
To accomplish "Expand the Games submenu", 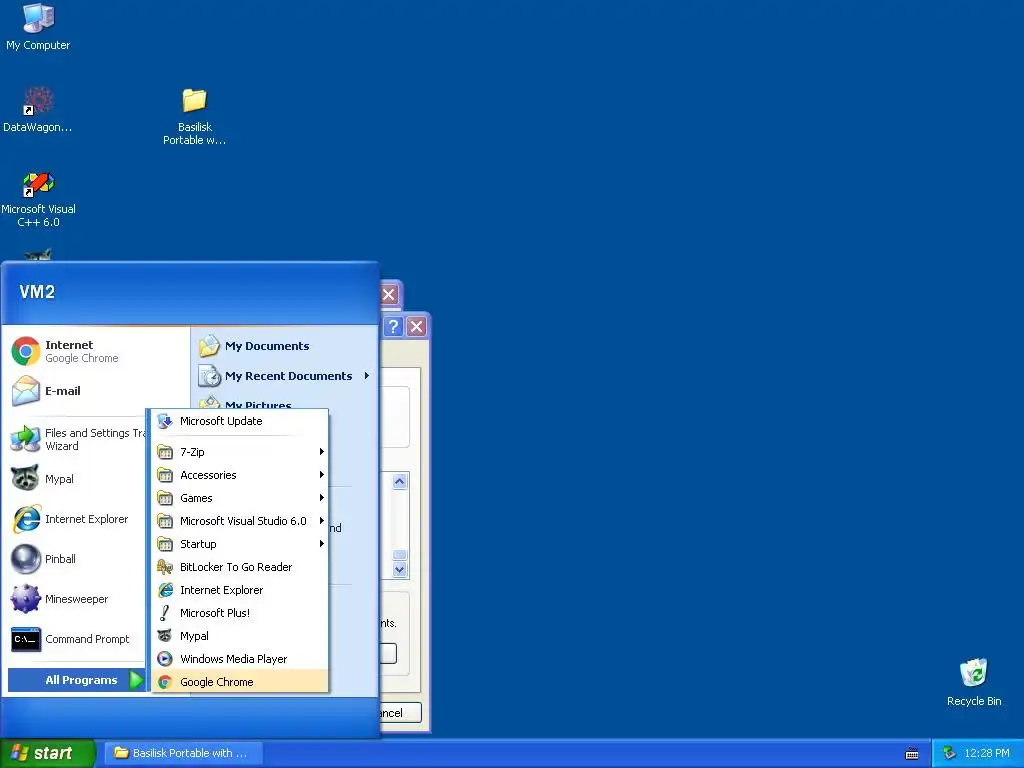I will click(240, 498).
